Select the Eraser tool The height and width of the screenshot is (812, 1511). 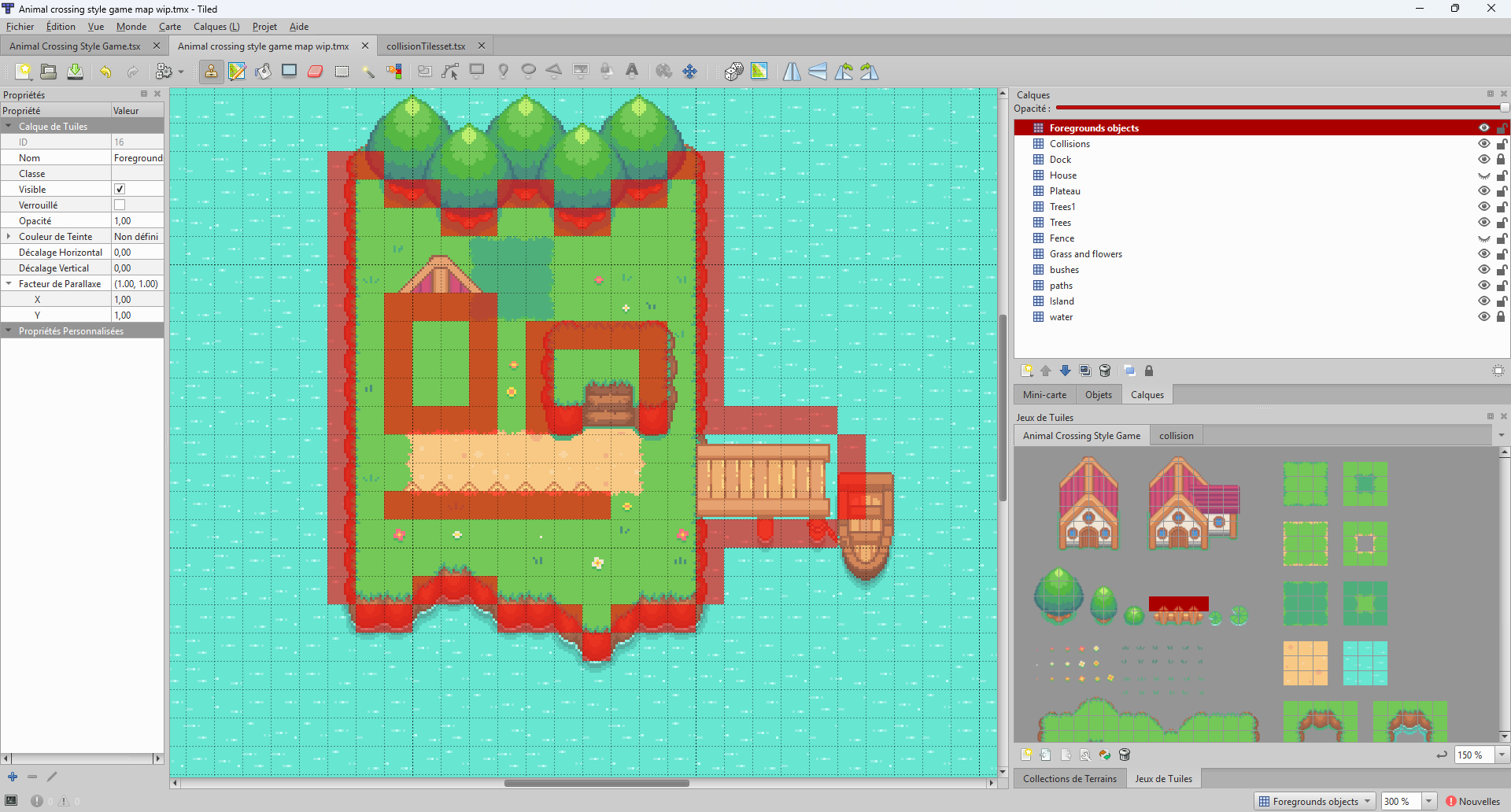pyautogui.click(x=315, y=72)
